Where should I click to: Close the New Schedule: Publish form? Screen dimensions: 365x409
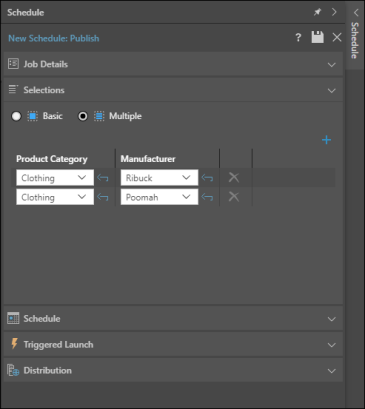click(337, 37)
